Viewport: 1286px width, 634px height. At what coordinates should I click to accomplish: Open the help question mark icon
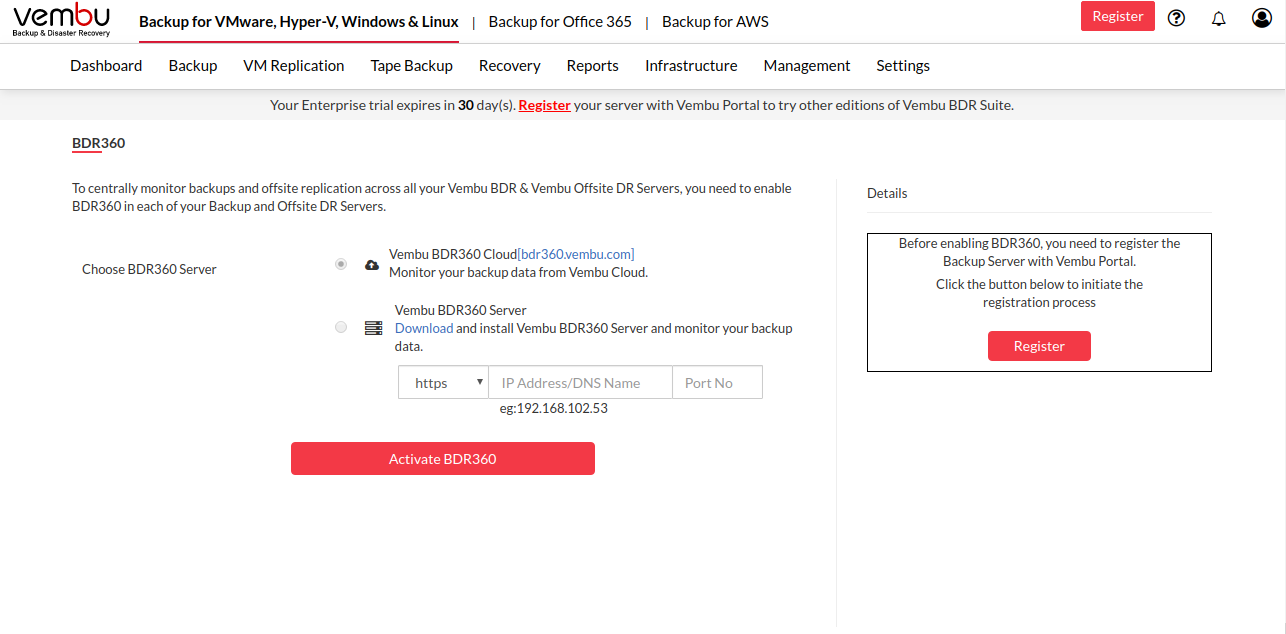[1176, 17]
